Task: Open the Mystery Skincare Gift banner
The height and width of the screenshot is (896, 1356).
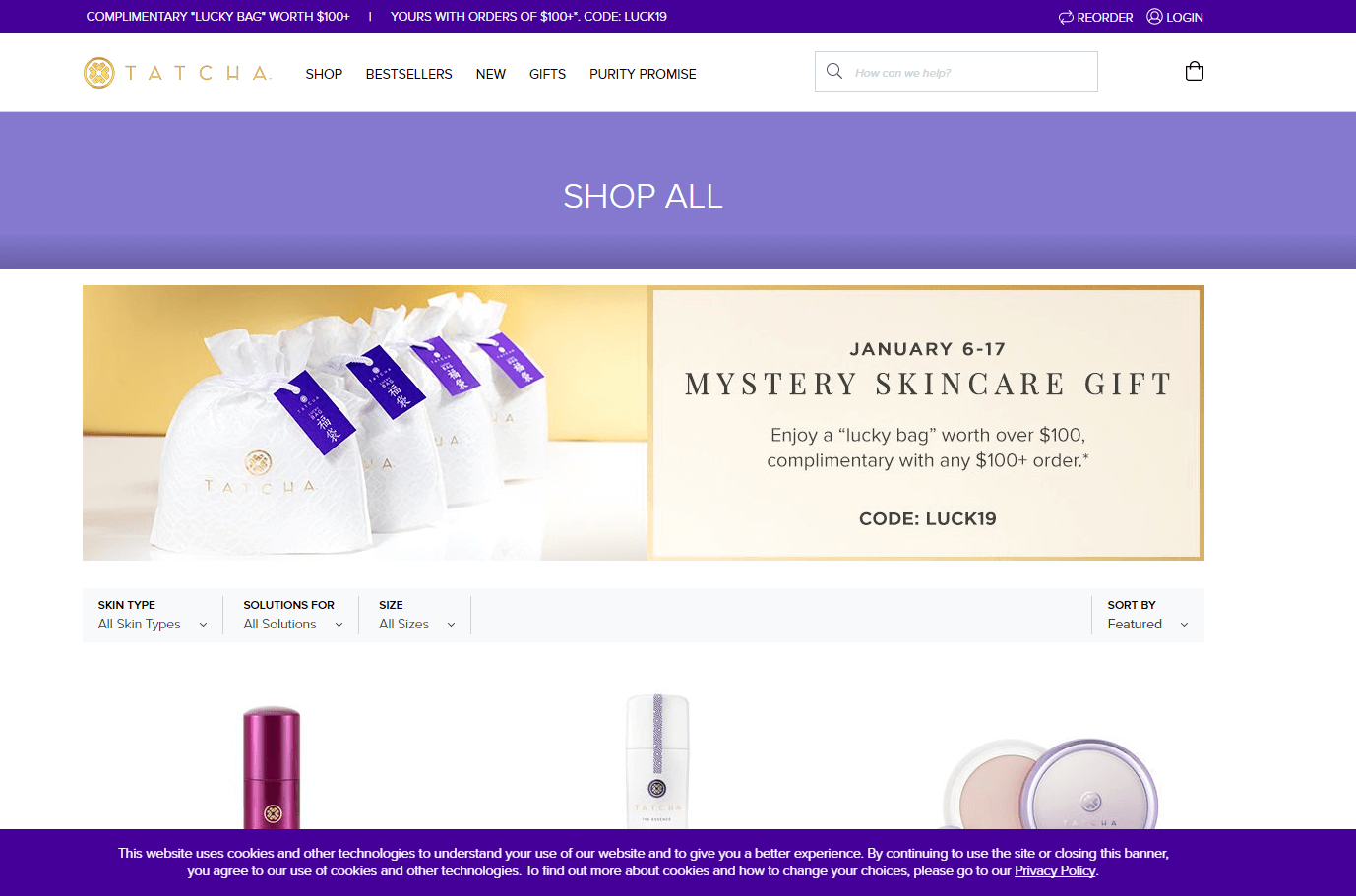Action: (644, 423)
